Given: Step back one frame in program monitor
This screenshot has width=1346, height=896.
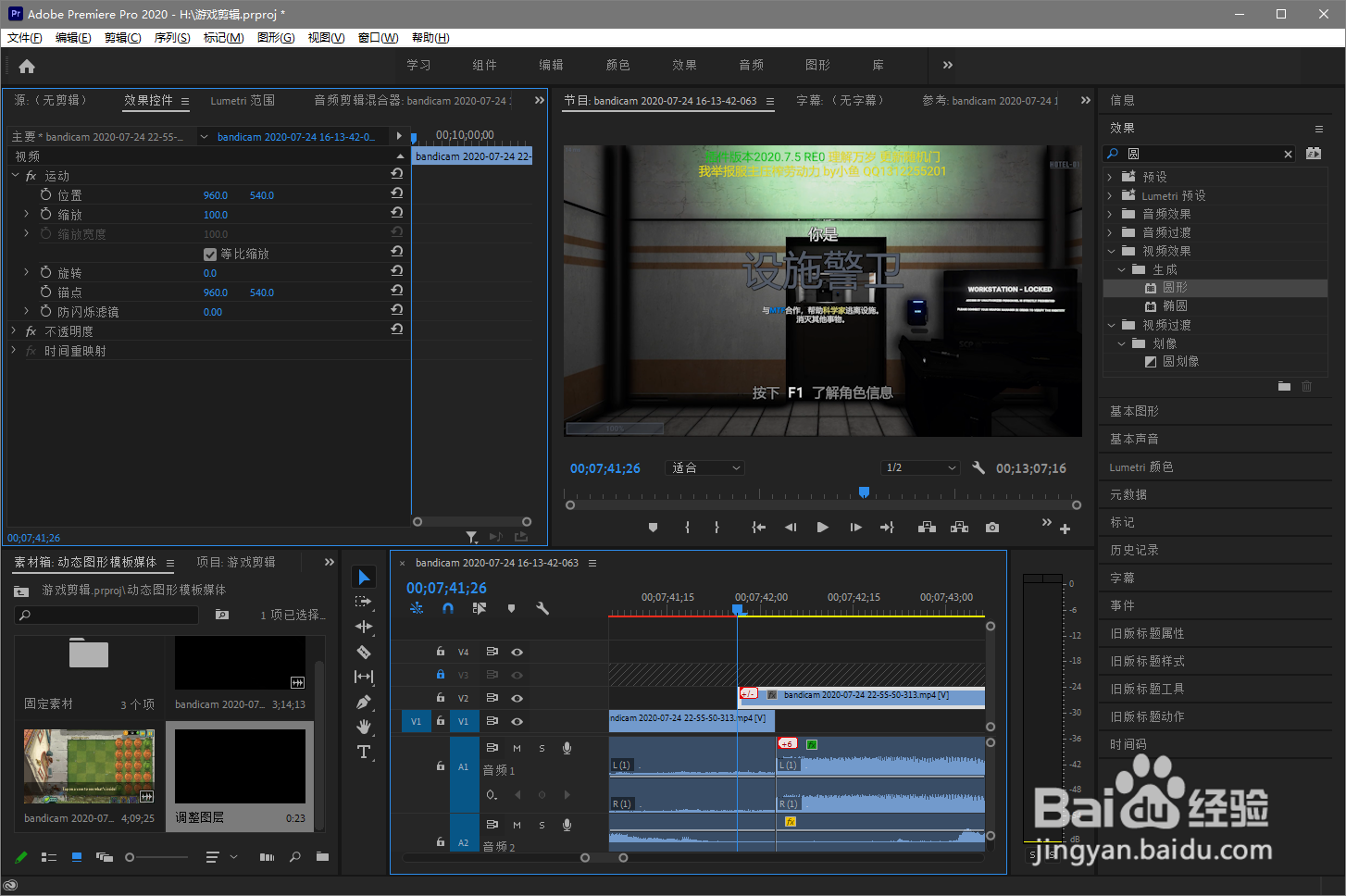Looking at the screenshot, I should (791, 528).
